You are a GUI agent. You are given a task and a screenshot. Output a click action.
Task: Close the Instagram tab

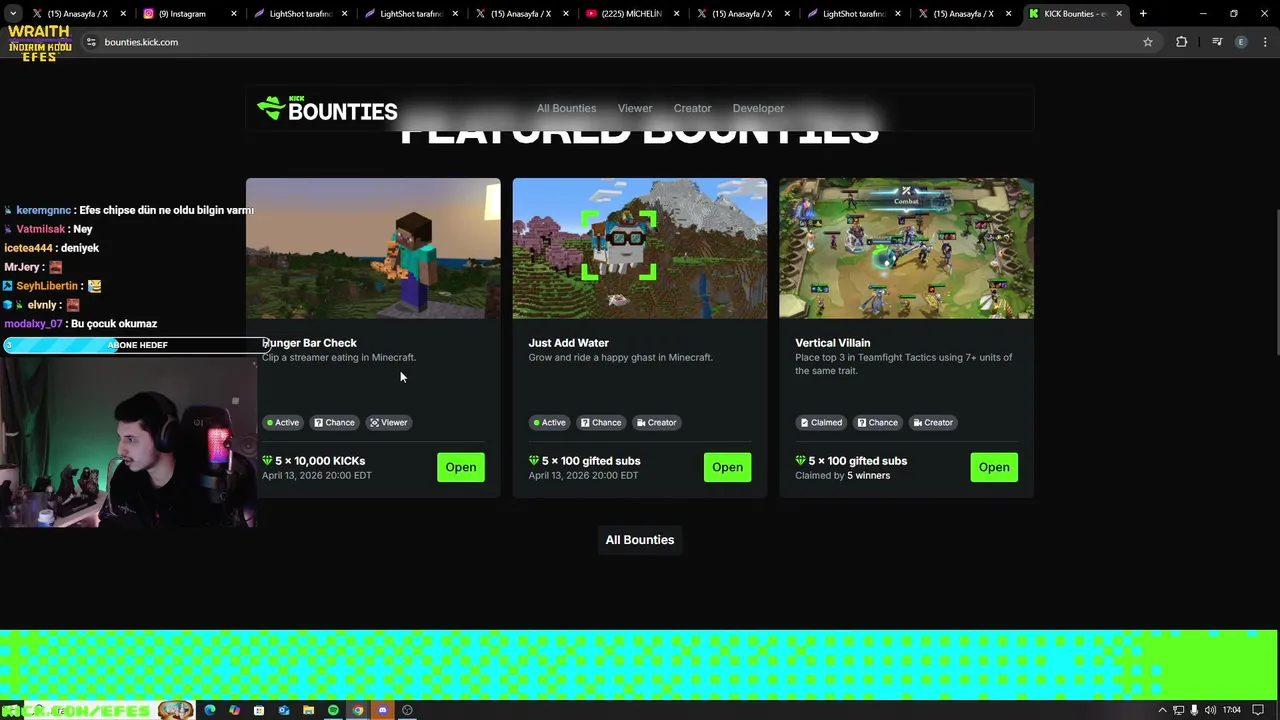[234, 14]
